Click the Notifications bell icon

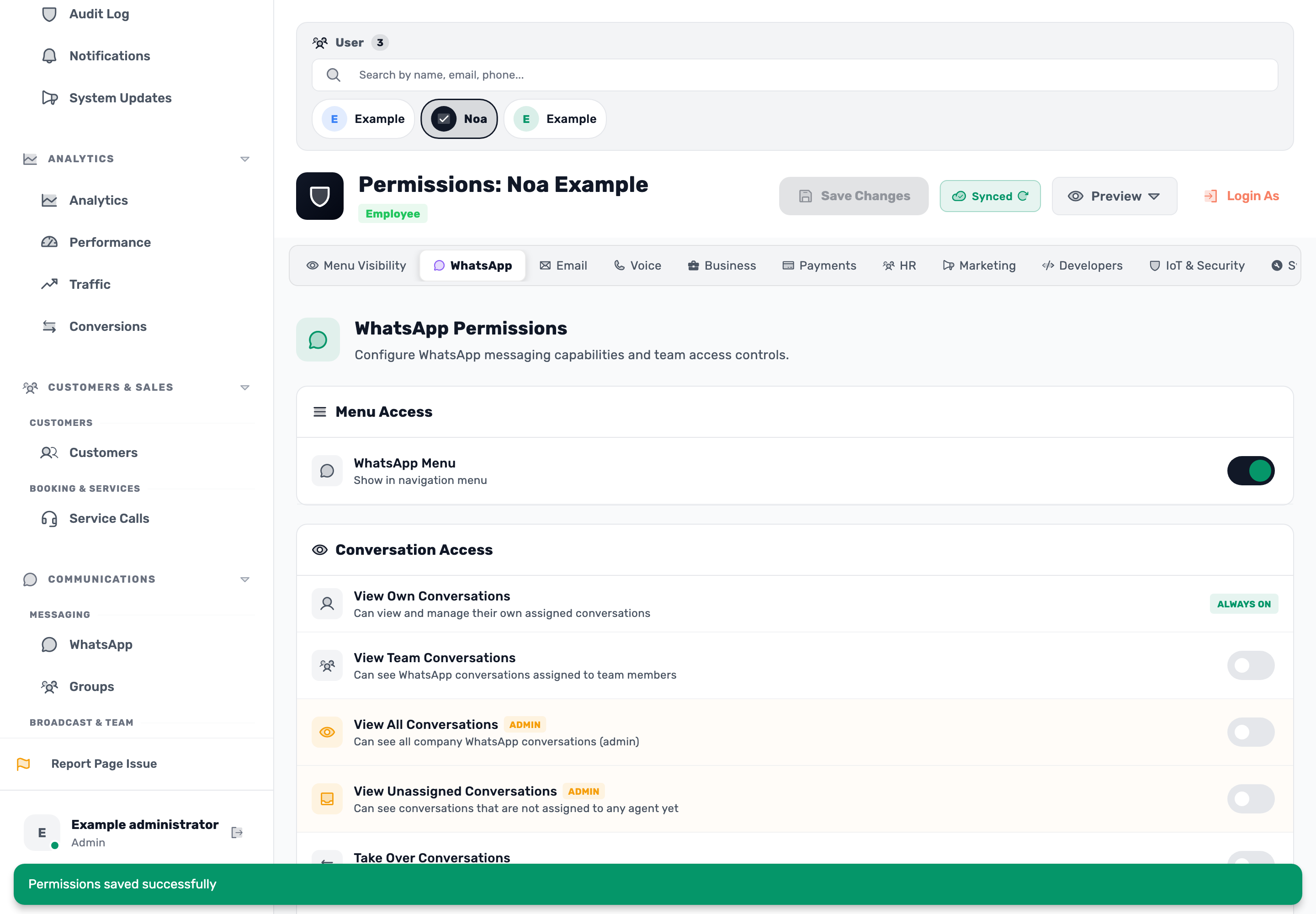[49, 56]
